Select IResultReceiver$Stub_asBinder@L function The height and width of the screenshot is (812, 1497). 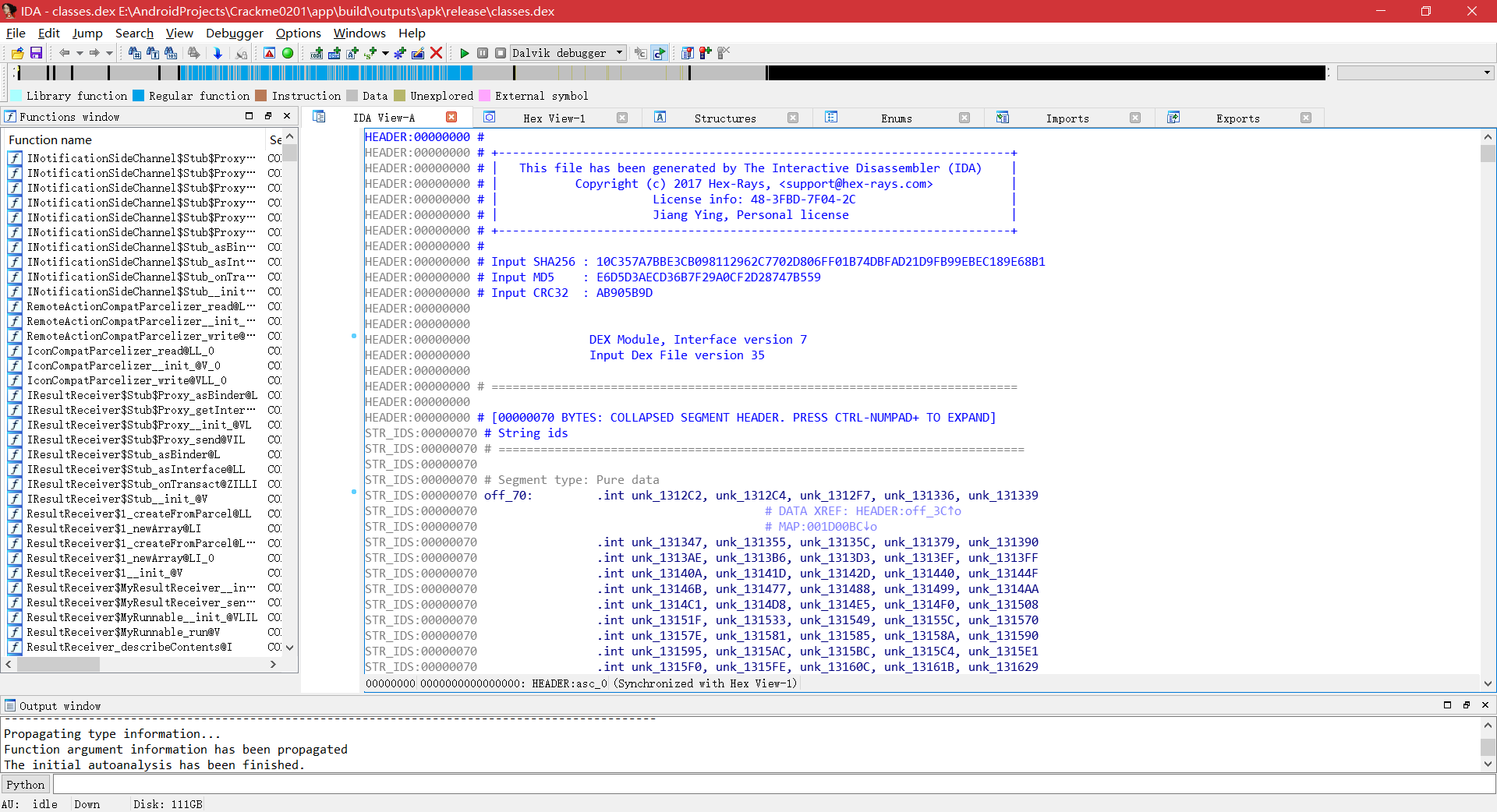(123, 454)
